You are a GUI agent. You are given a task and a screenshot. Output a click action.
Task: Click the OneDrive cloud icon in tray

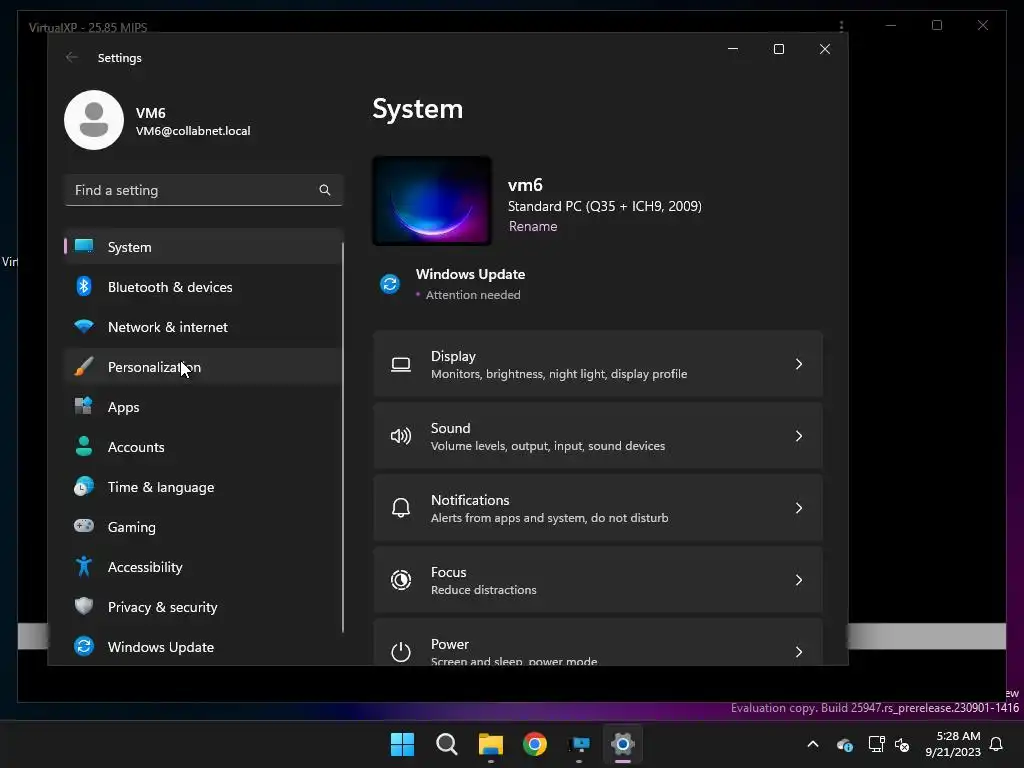click(x=845, y=744)
